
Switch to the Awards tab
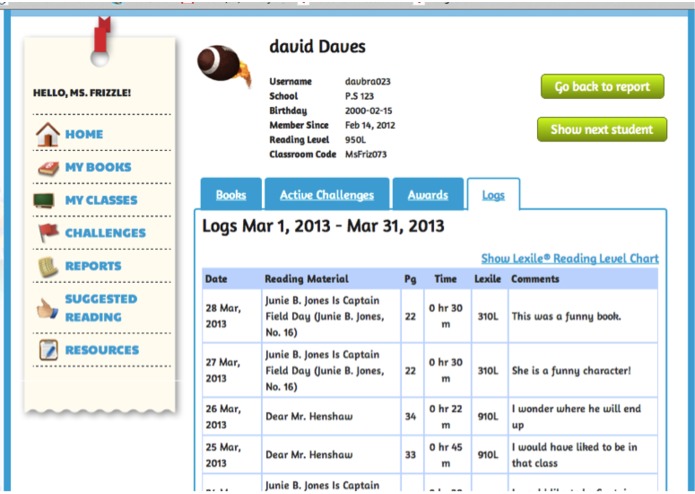click(x=428, y=194)
